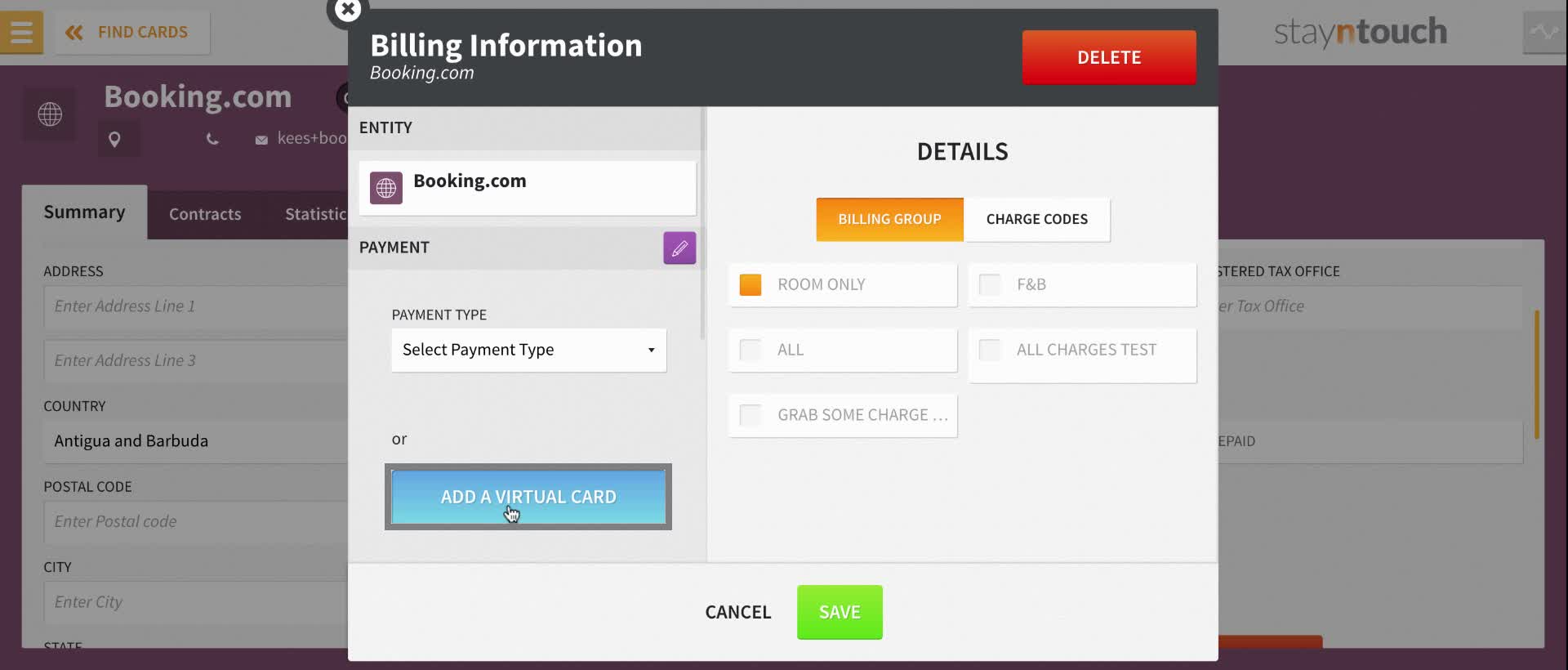
Task: Open the Select Payment Type dropdown
Action: tap(529, 351)
